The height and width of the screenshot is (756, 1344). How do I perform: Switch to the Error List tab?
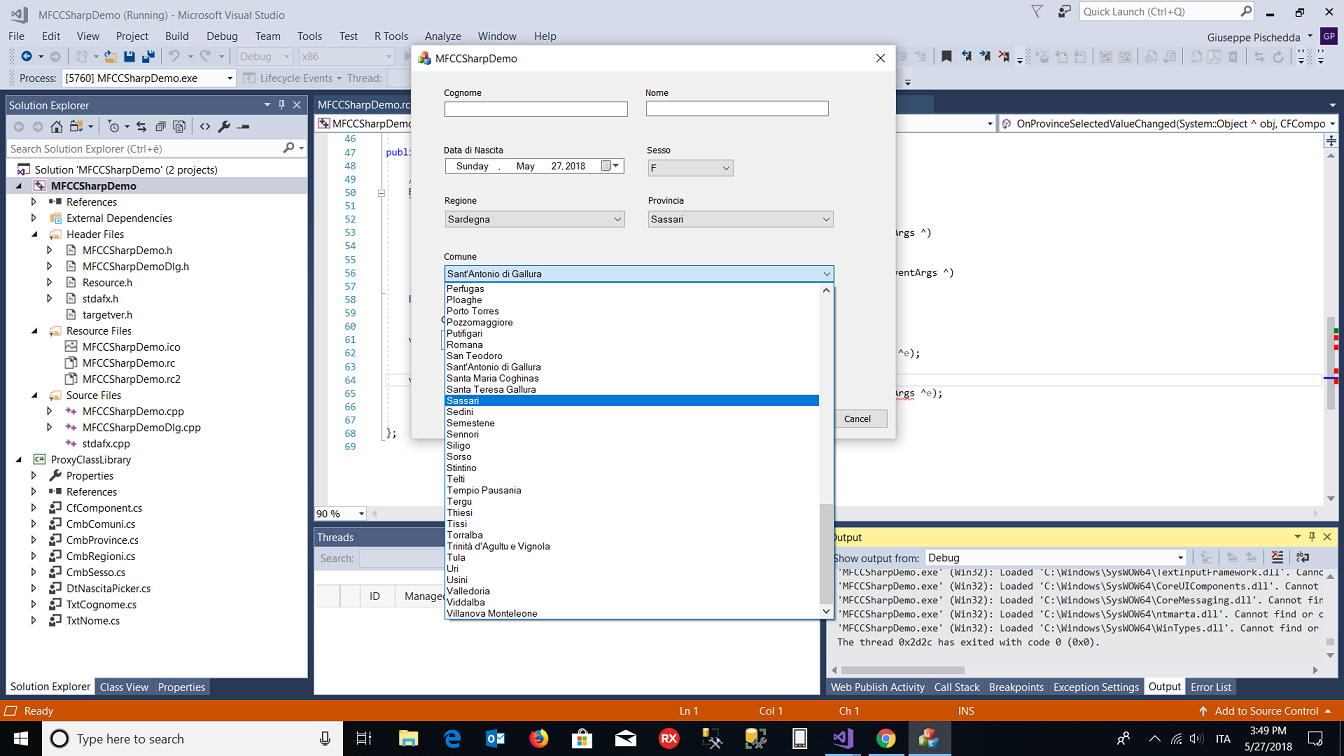[x=1211, y=687]
